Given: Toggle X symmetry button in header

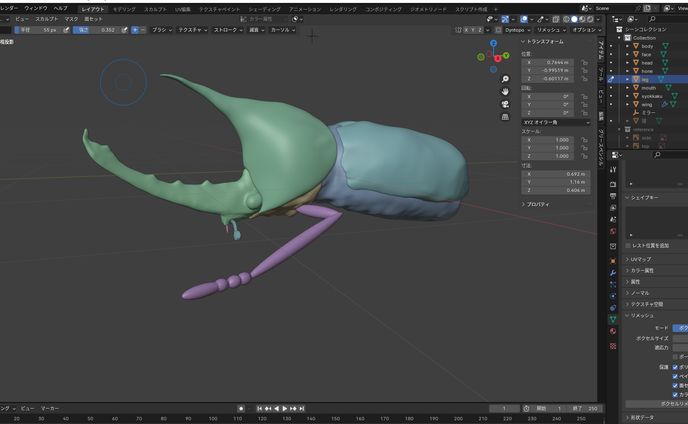Looking at the screenshot, I should tap(466, 30).
